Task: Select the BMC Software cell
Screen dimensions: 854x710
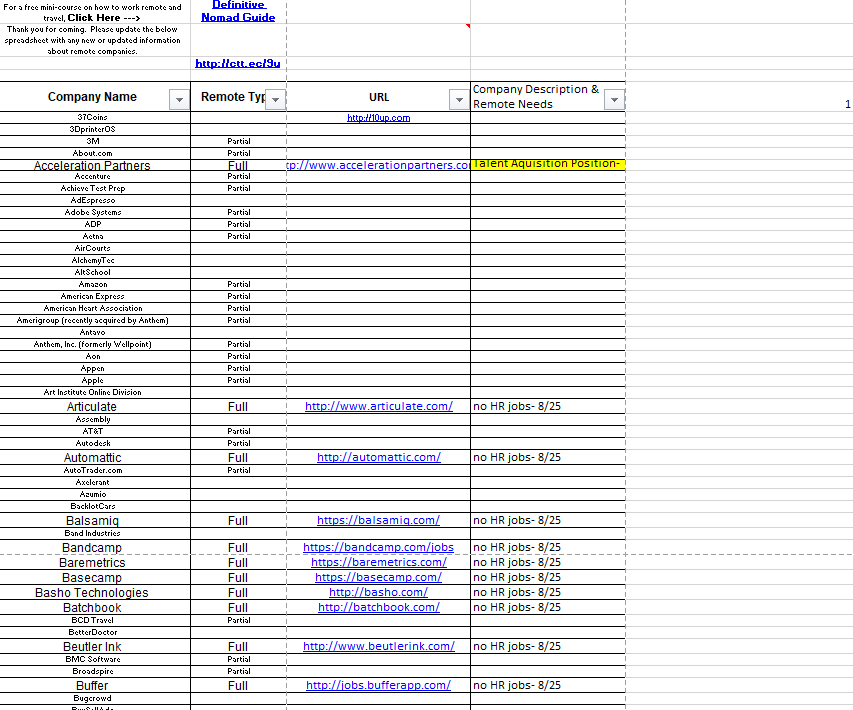Action: point(93,659)
